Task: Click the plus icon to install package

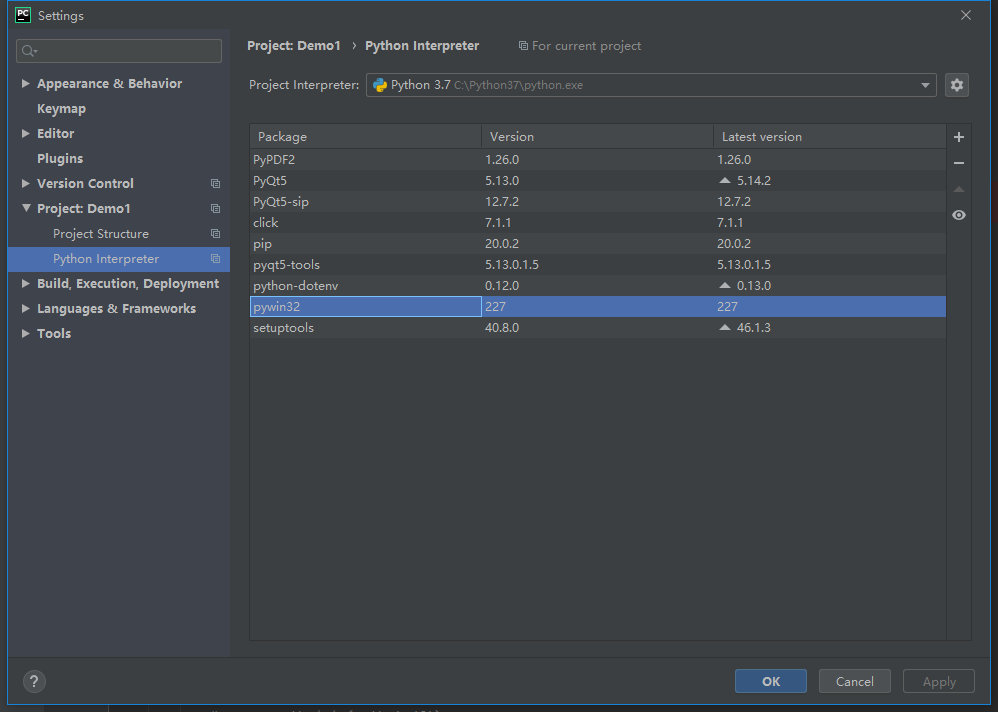Action: (959, 137)
